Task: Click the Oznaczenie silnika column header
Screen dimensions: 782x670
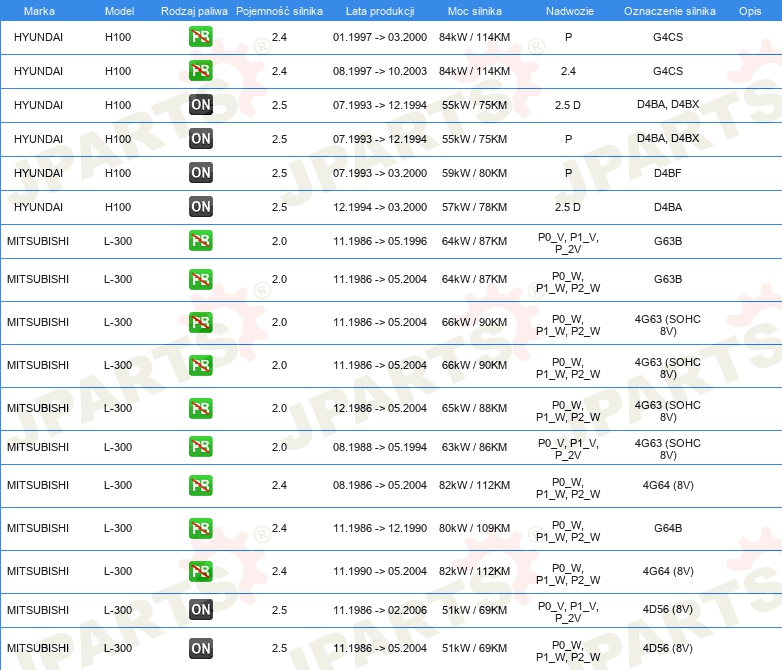Action: click(x=669, y=11)
